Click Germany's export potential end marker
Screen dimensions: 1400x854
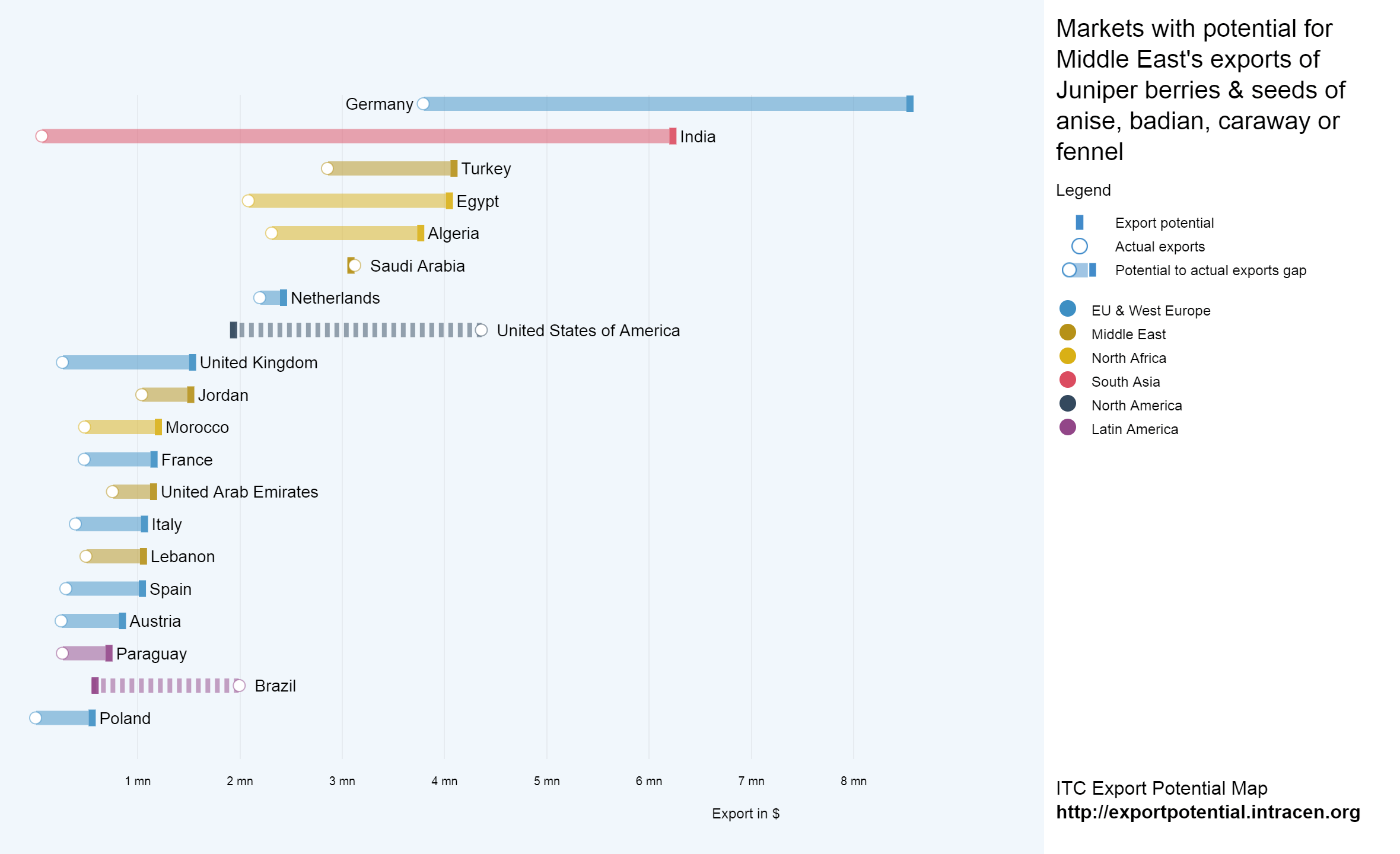(909, 104)
